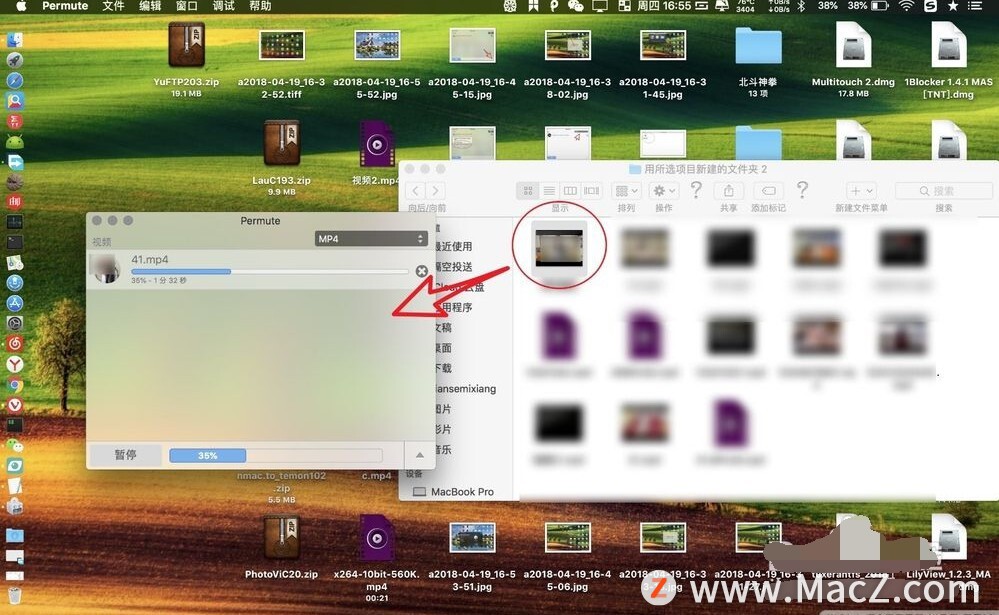Switch Finder to Cover Flow view
Image resolution: width=999 pixels, height=615 pixels.
[591, 191]
